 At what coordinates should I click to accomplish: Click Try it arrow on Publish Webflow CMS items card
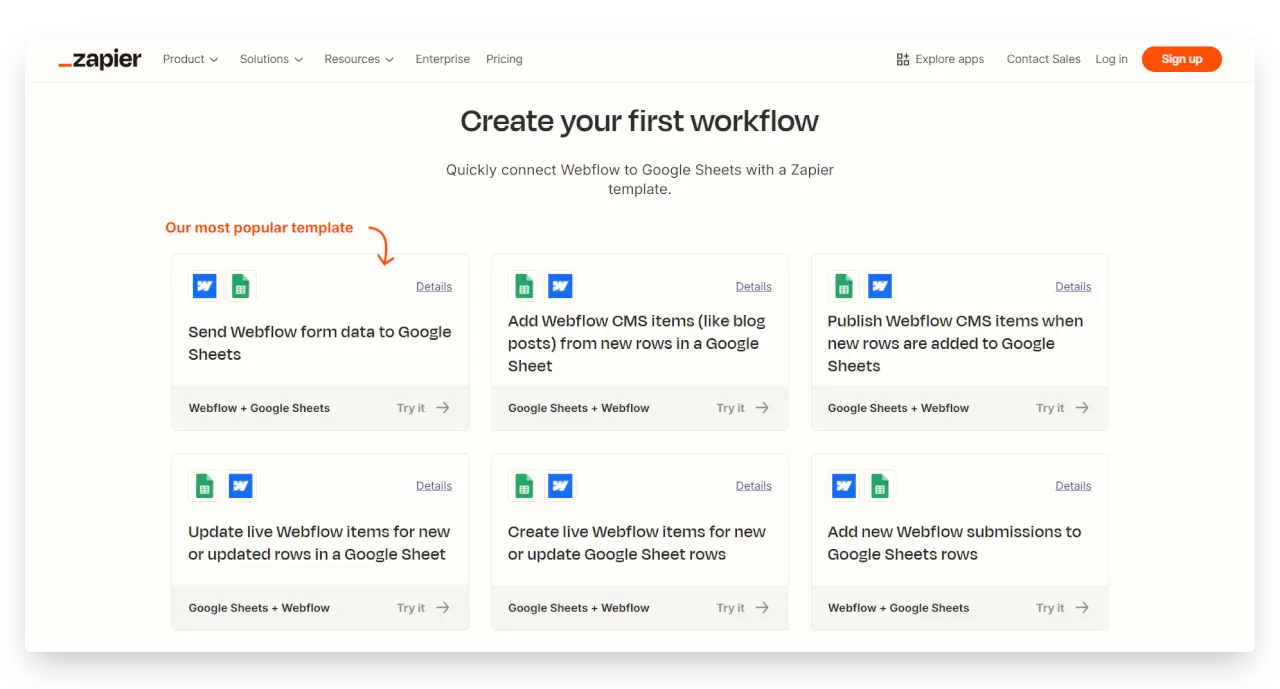coord(1082,408)
